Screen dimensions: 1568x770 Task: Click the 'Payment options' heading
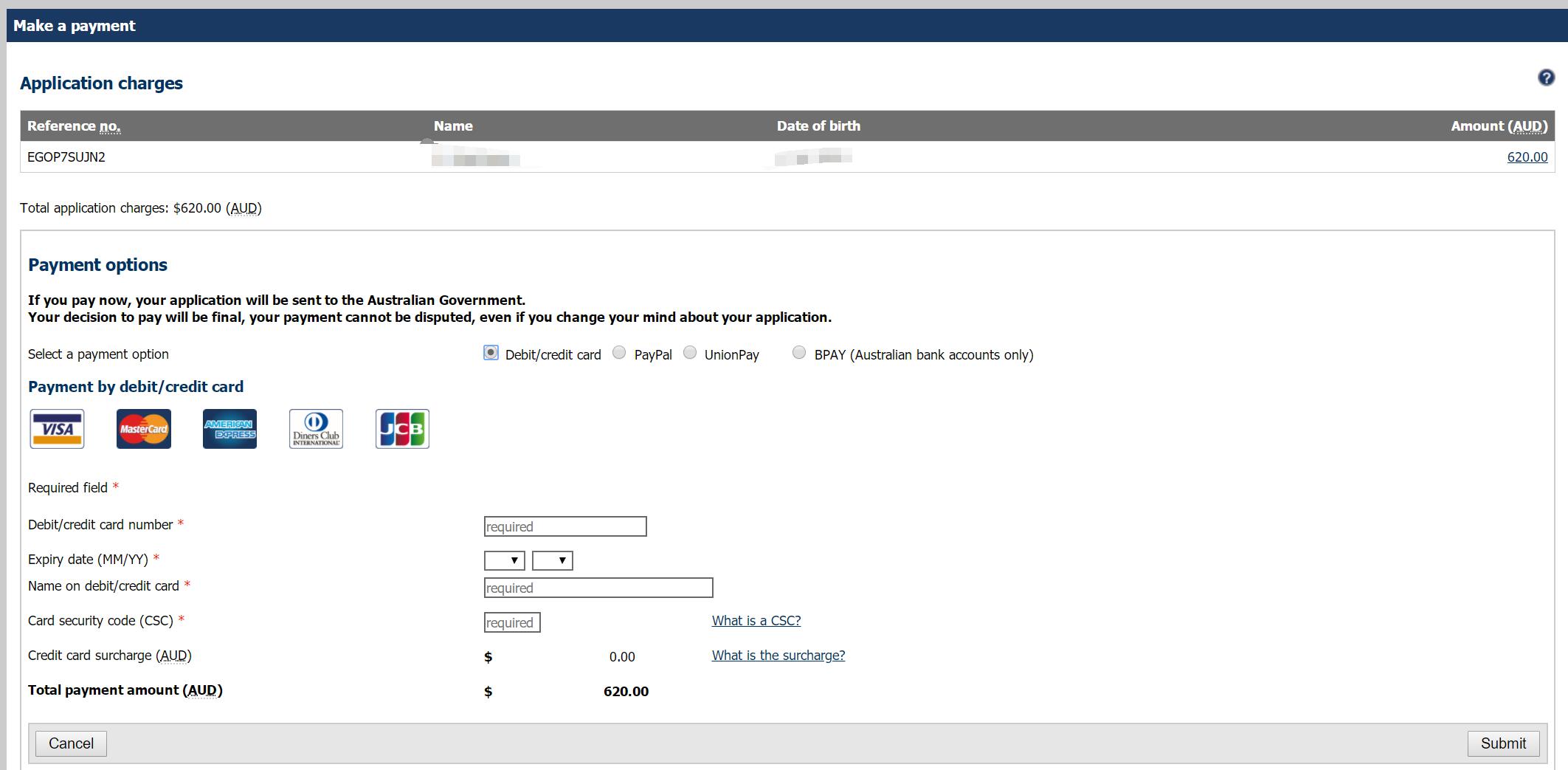click(x=97, y=265)
